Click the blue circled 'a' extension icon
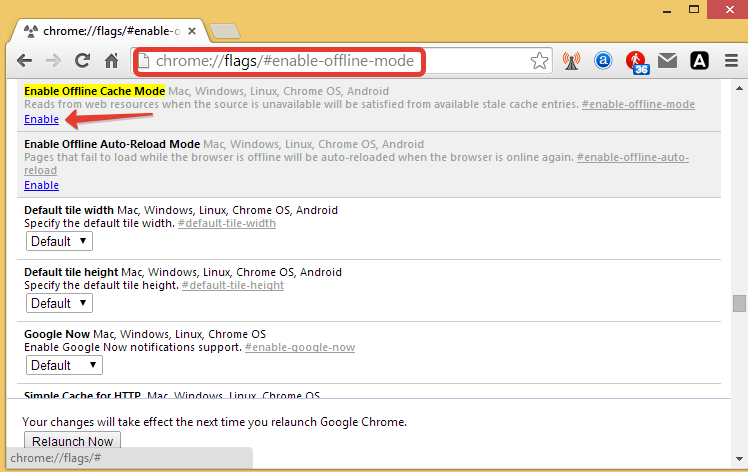 click(603, 61)
